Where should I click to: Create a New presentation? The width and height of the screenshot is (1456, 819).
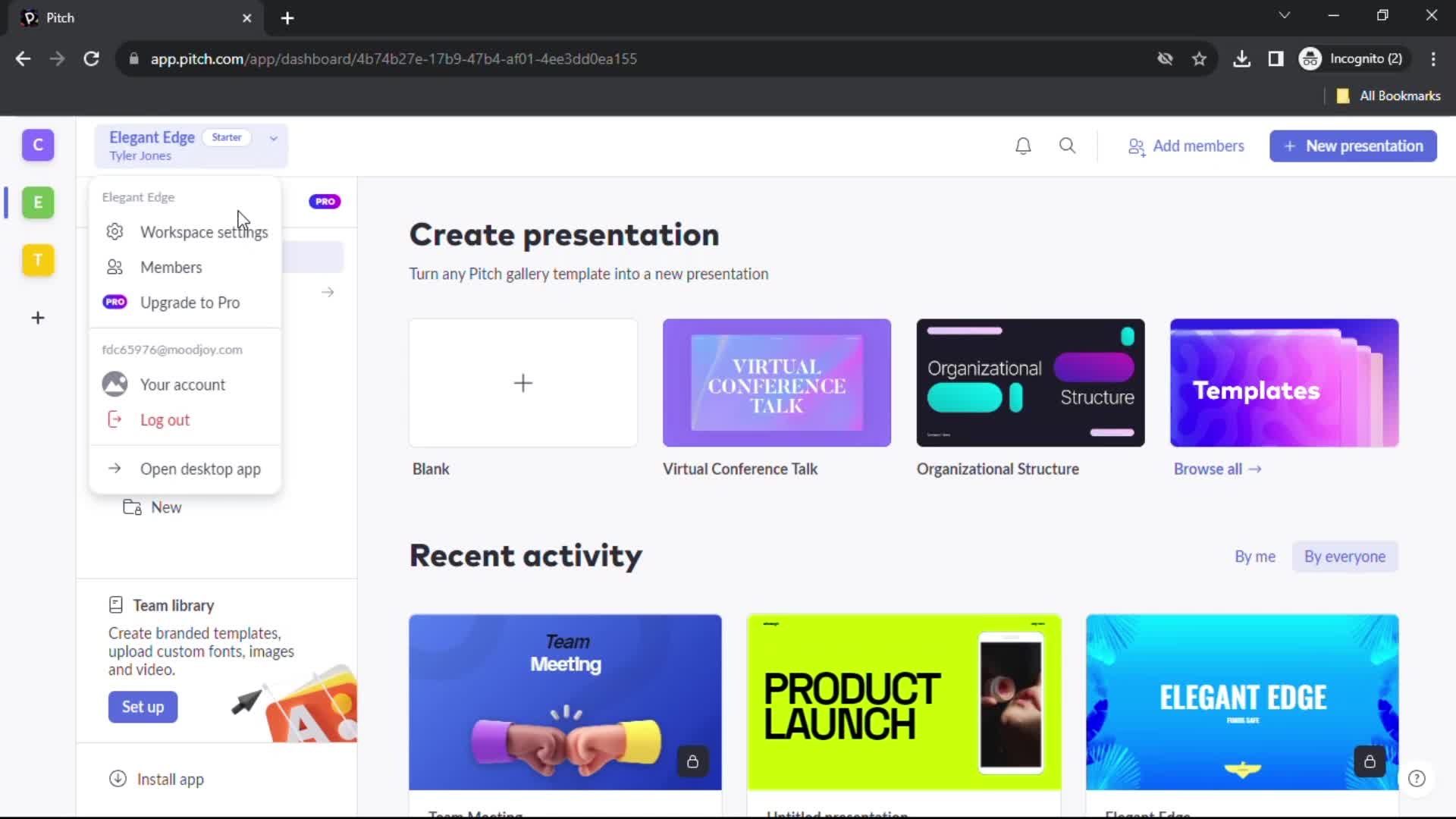(x=1353, y=146)
